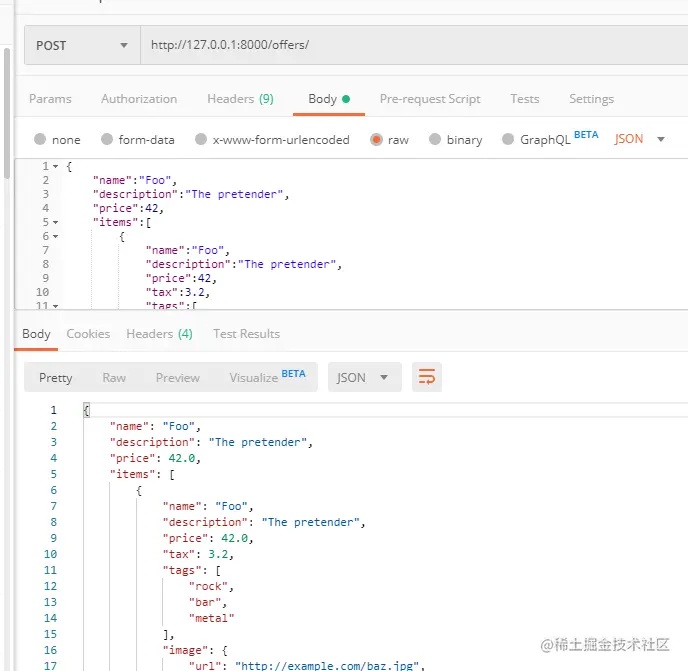Open the response JSON format dropdown
Screen dimensions: 688x671
pyautogui.click(x=364, y=377)
